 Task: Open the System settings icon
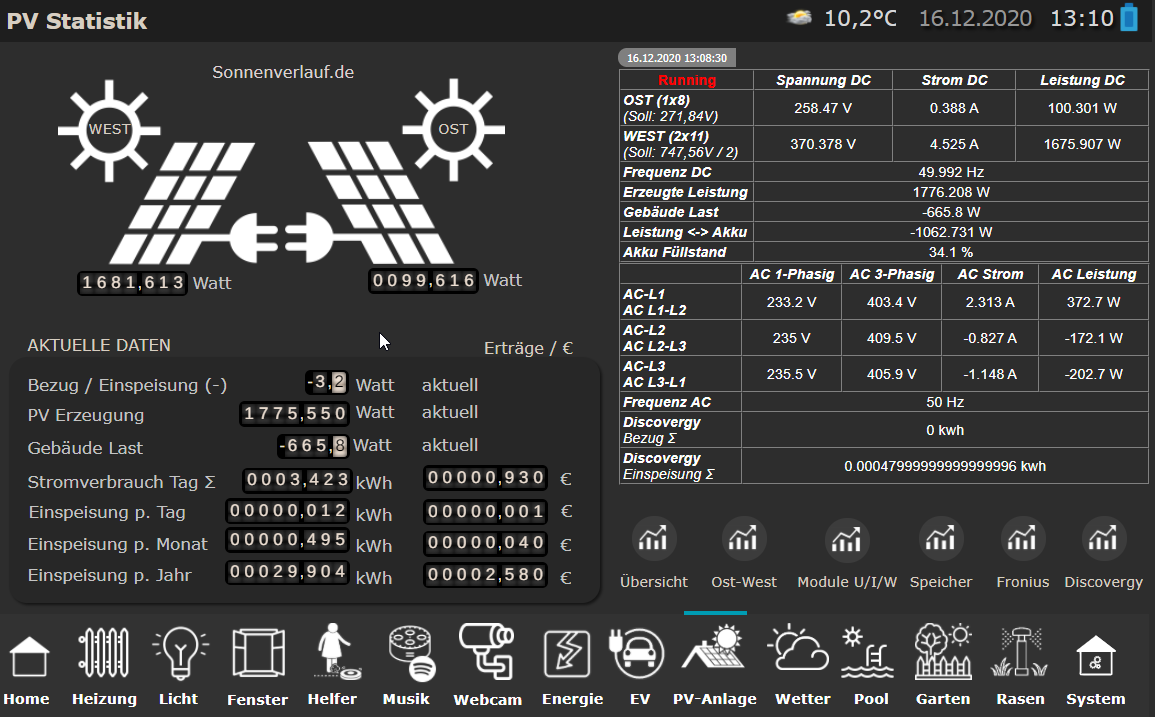pyautogui.click(x=1095, y=656)
